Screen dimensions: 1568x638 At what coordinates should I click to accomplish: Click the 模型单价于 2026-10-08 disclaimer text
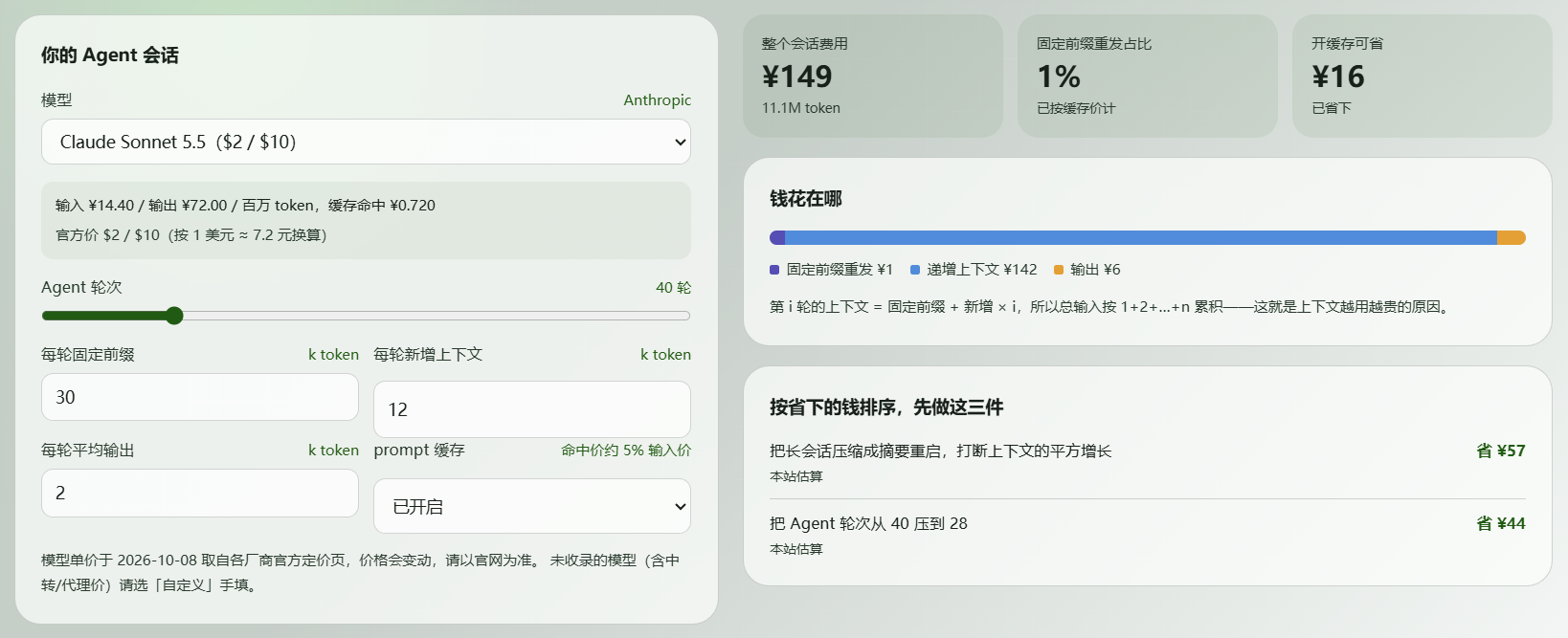click(361, 572)
